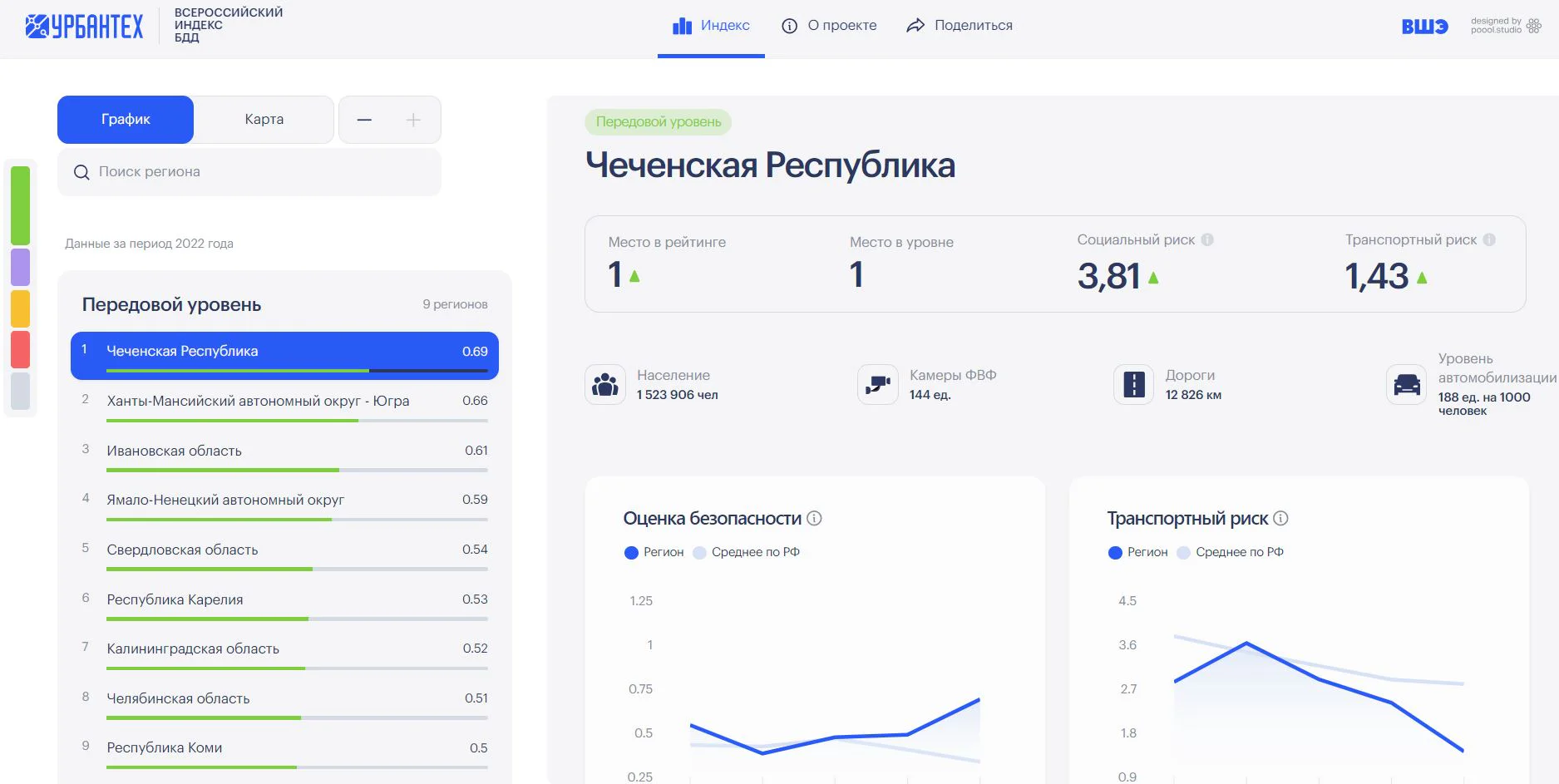Click the Передовой уровень green badge
This screenshot has height=784, width=1559.
coord(659,122)
